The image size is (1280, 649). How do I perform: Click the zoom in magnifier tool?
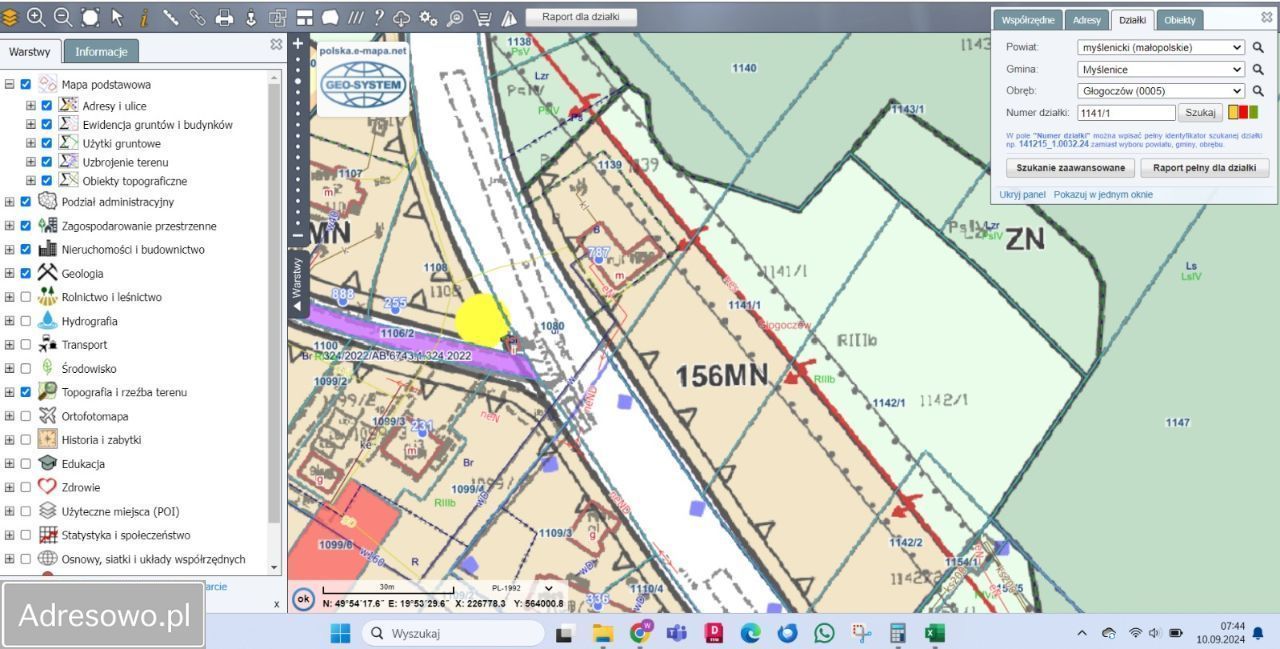[x=36, y=17]
